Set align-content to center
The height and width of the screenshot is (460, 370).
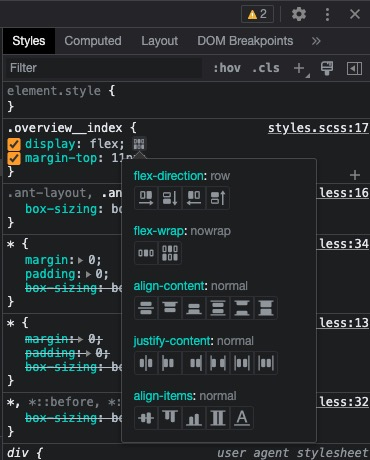[146, 308]
